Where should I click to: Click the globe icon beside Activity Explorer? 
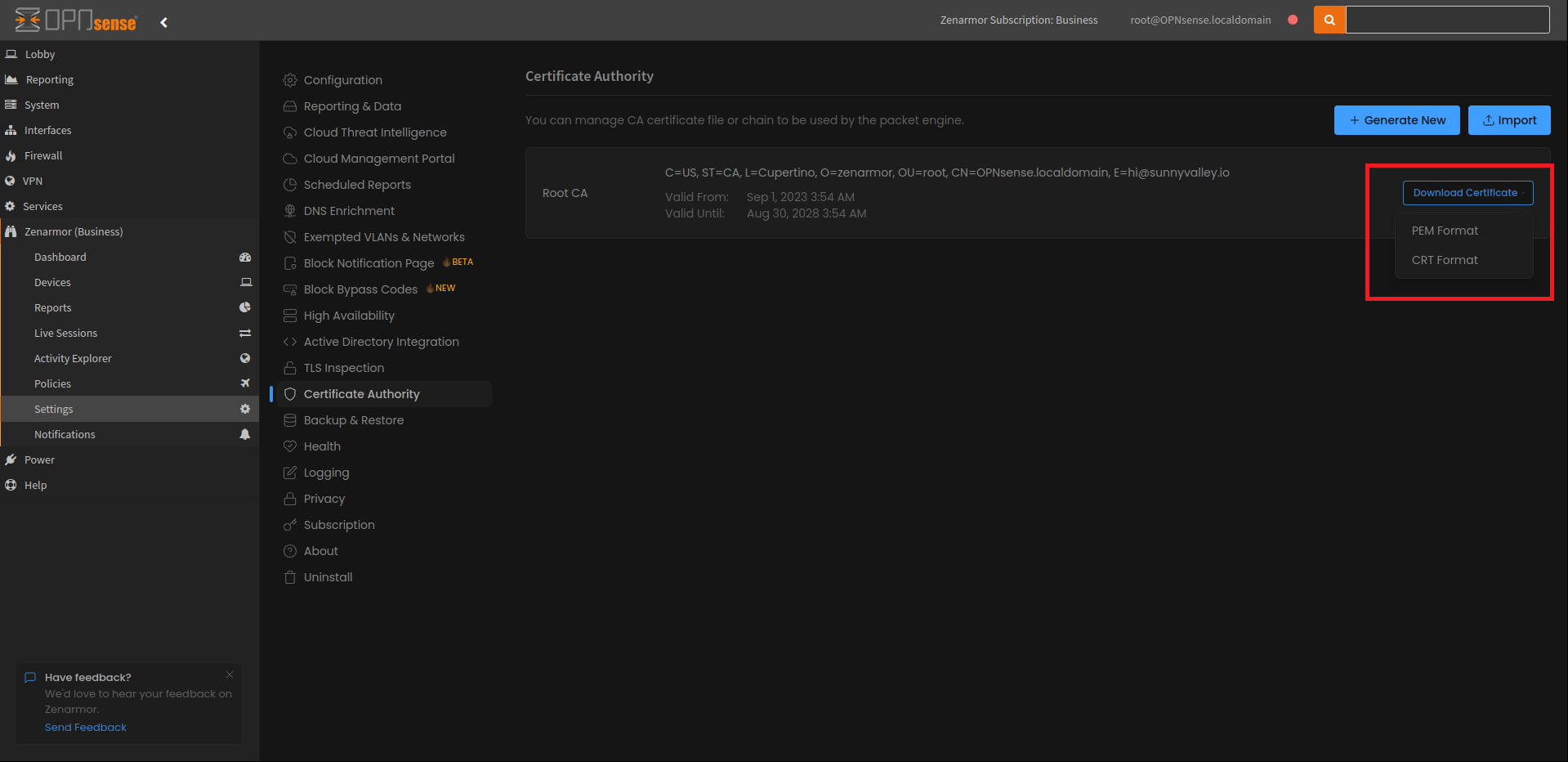(x=245, y=358)
